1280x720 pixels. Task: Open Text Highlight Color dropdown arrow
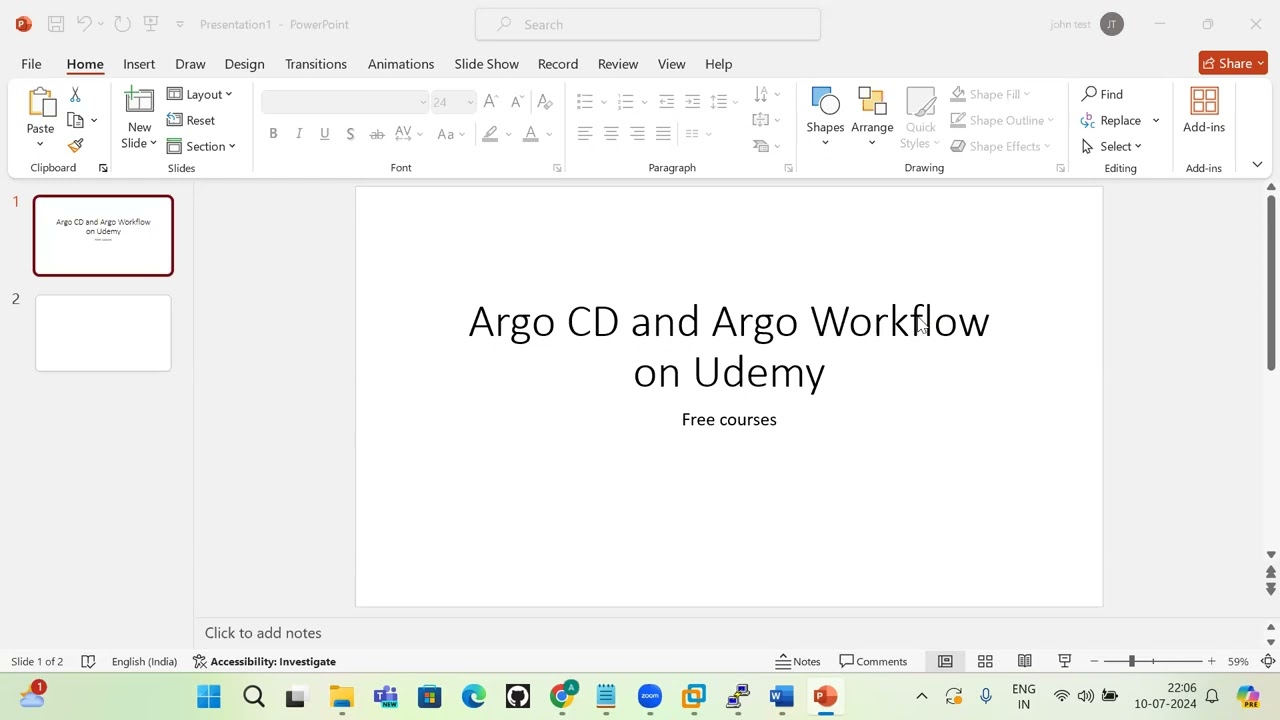point(508,134)
